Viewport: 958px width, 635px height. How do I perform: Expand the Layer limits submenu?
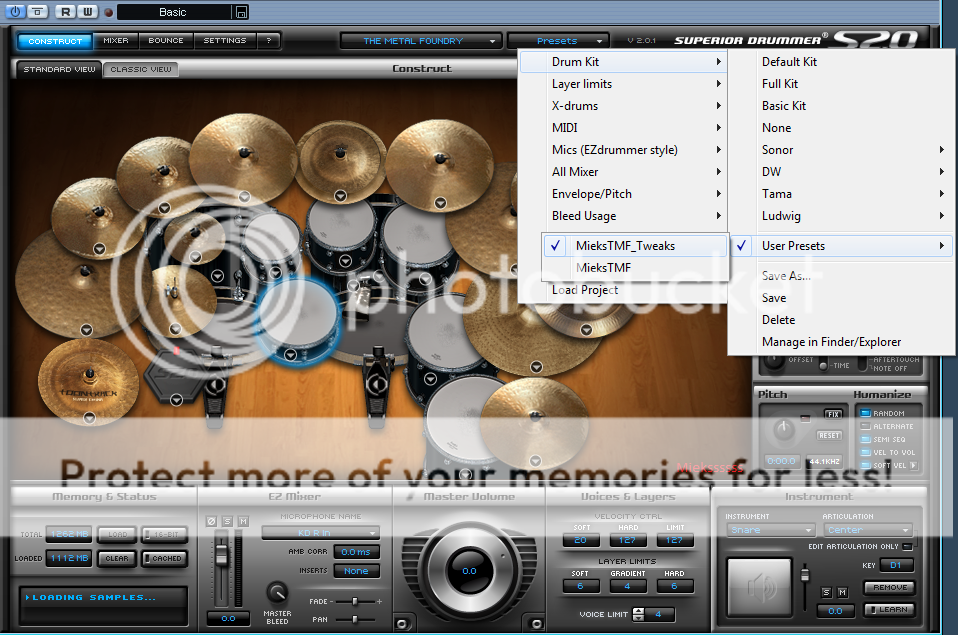pyautogui.click(x=623, y=84)
